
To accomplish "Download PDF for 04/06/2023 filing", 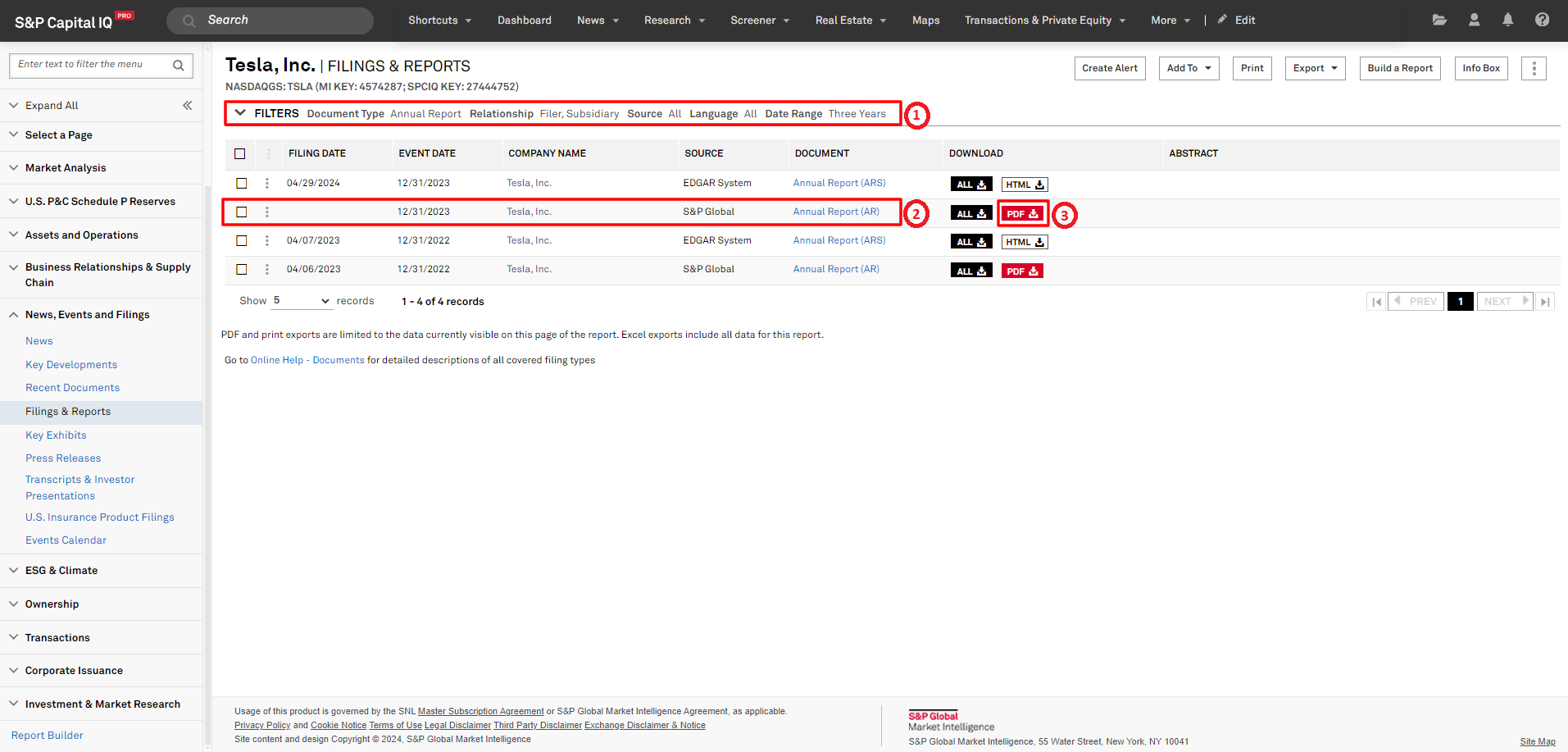I will point(1022,271).
